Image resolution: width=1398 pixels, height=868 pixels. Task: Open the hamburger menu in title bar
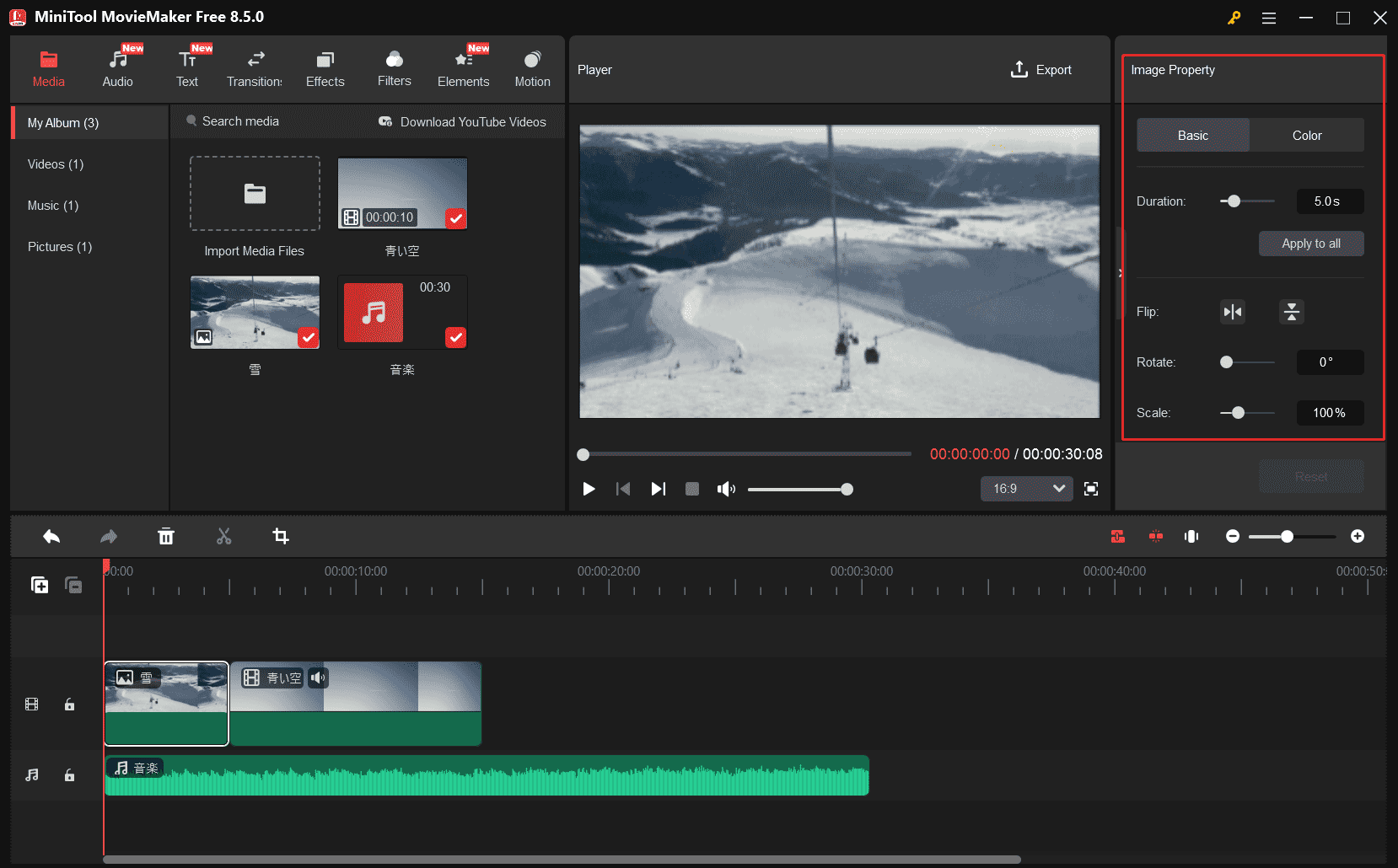tap(1268, 17)
